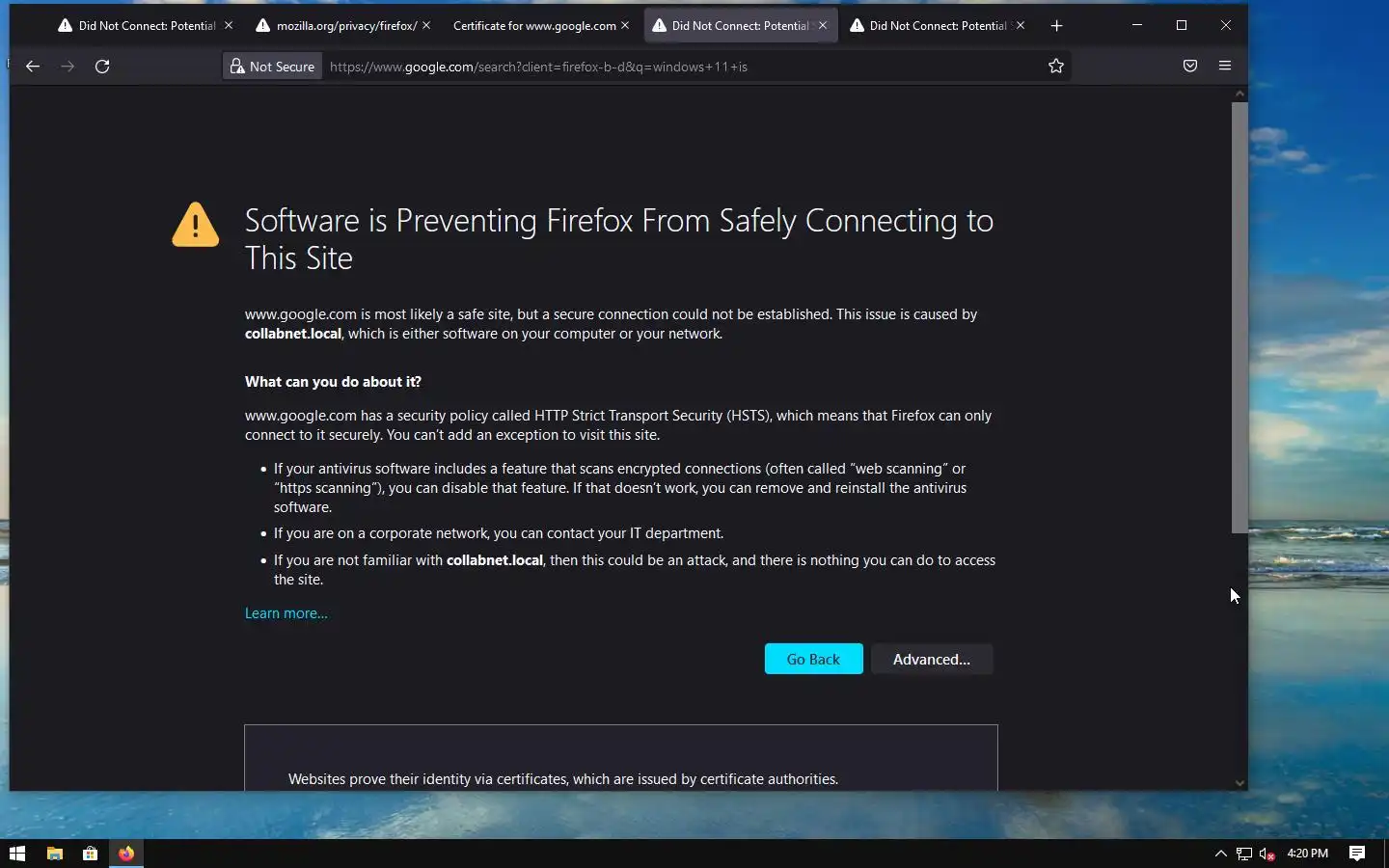Open the Save to Pocket icon
Image resolution: width=1389 pixels, height=868 pixels.
(x=1190, y=67)
